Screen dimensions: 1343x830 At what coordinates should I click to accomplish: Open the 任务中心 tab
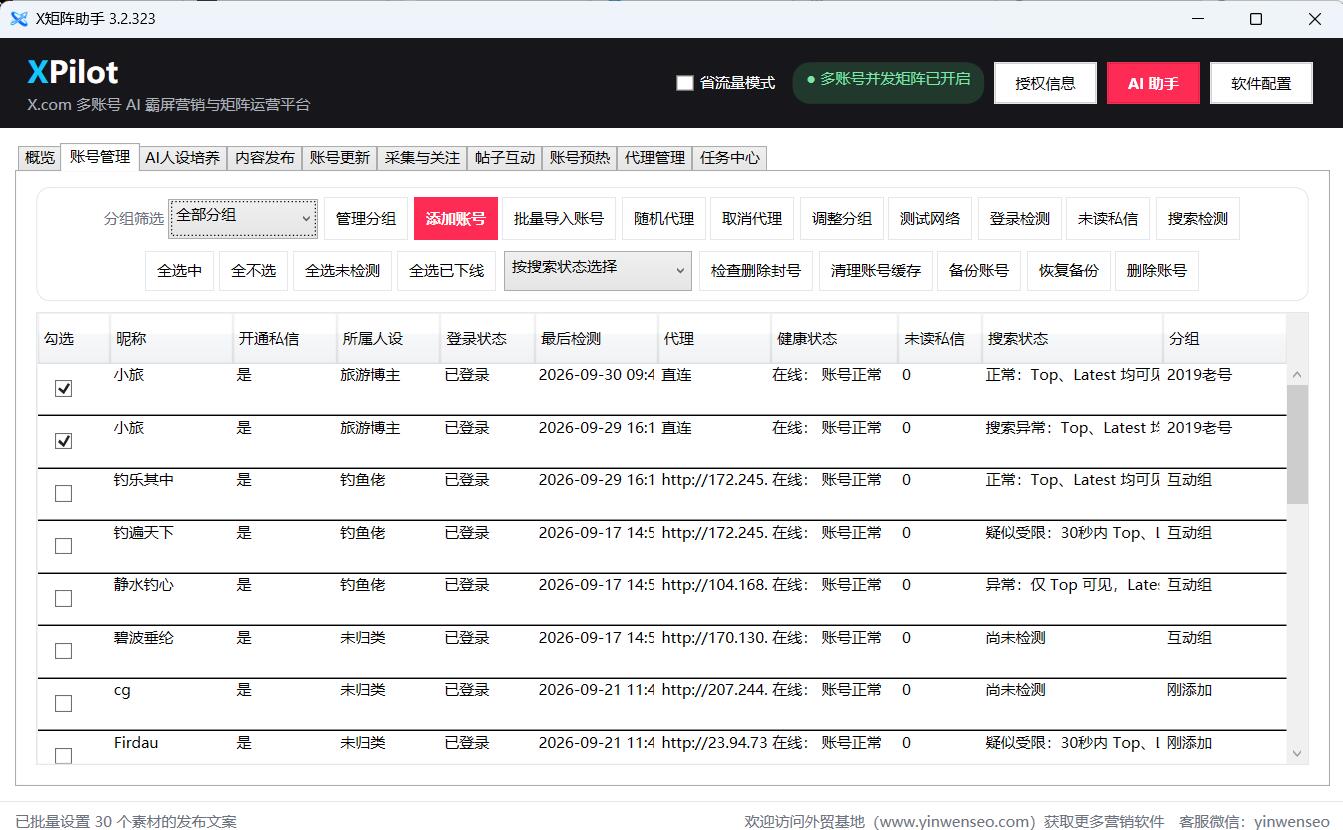coord(730,158)
